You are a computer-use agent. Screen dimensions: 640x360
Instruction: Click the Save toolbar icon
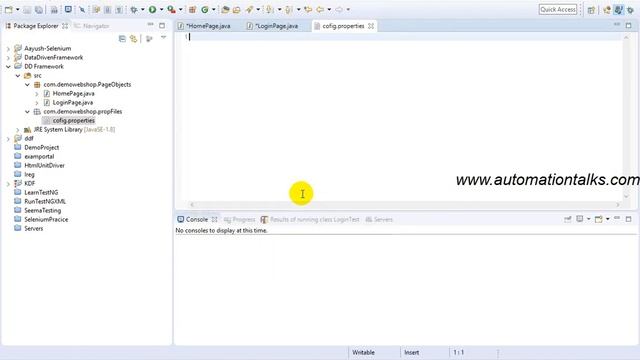[27, 9]
